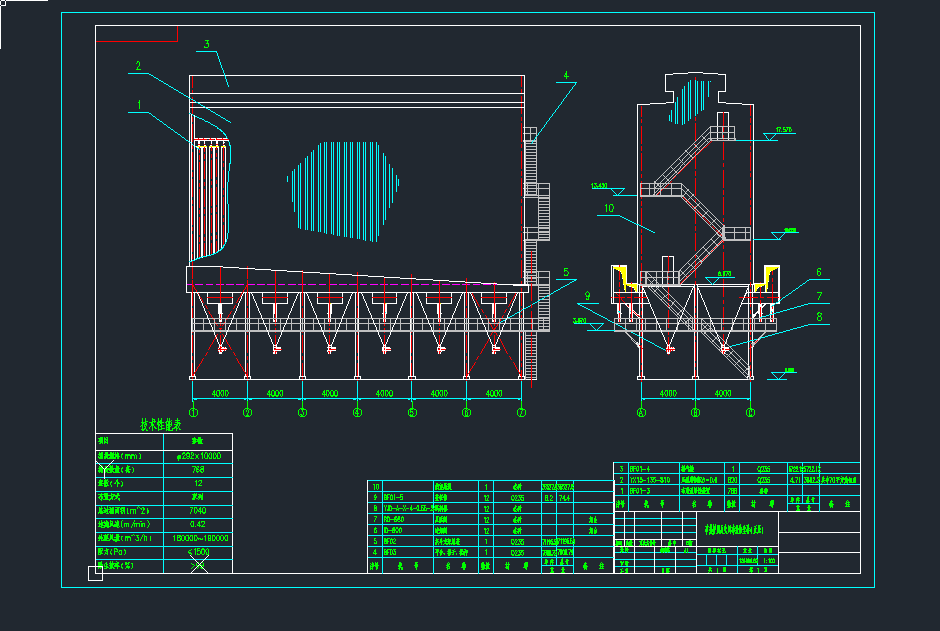
Task: Select the UCS origin square at the bottom-left corner
Action: pyautogui.click(x=96, y=573)
